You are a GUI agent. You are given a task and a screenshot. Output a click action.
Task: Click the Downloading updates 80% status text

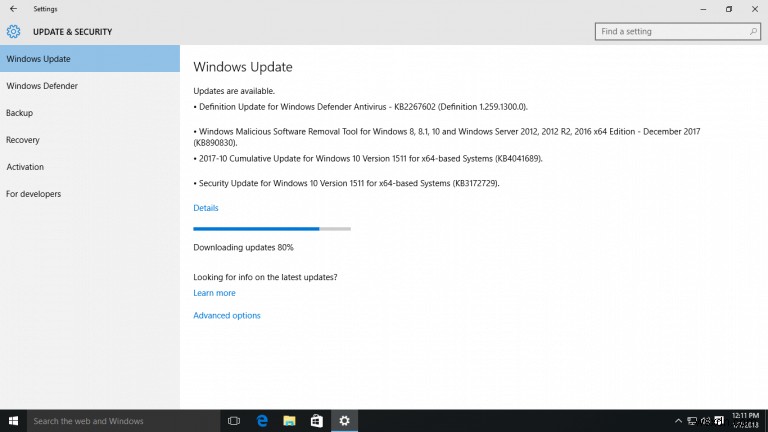coord(243,247)
